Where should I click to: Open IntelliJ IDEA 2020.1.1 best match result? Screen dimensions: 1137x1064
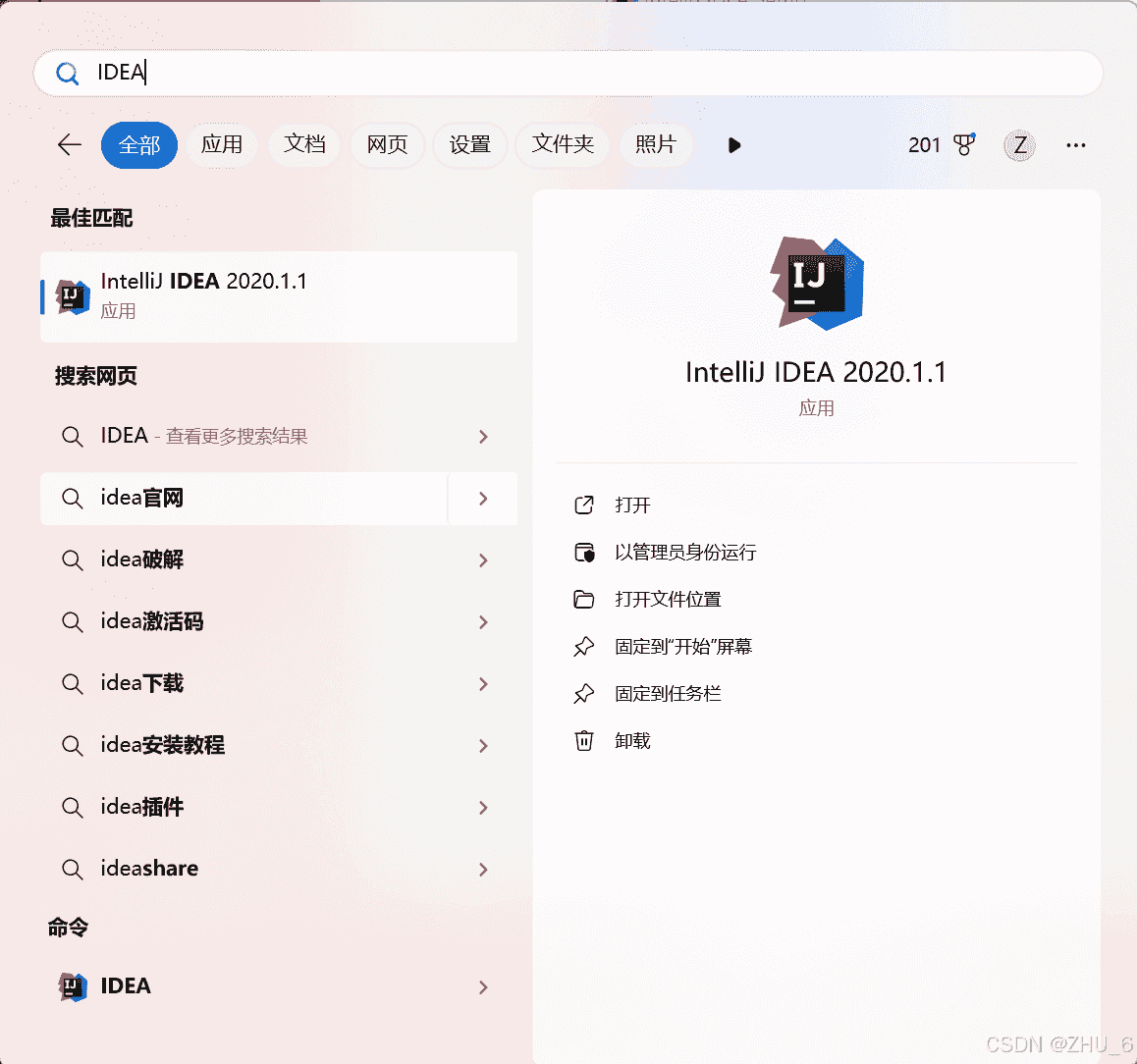(279, 297)
